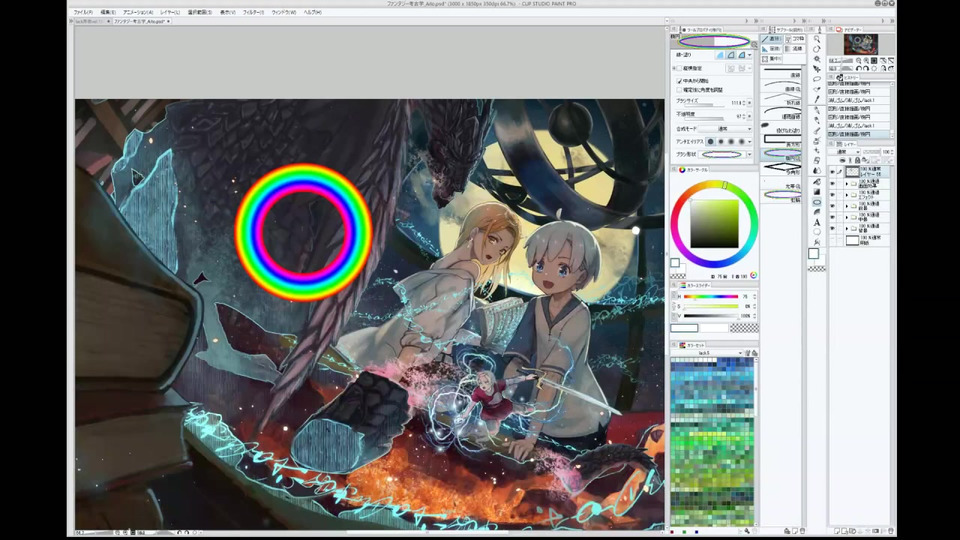Choose the 直線 straight line sub tool
Screen dimensions: 960x540
click(x=781, y=72)
